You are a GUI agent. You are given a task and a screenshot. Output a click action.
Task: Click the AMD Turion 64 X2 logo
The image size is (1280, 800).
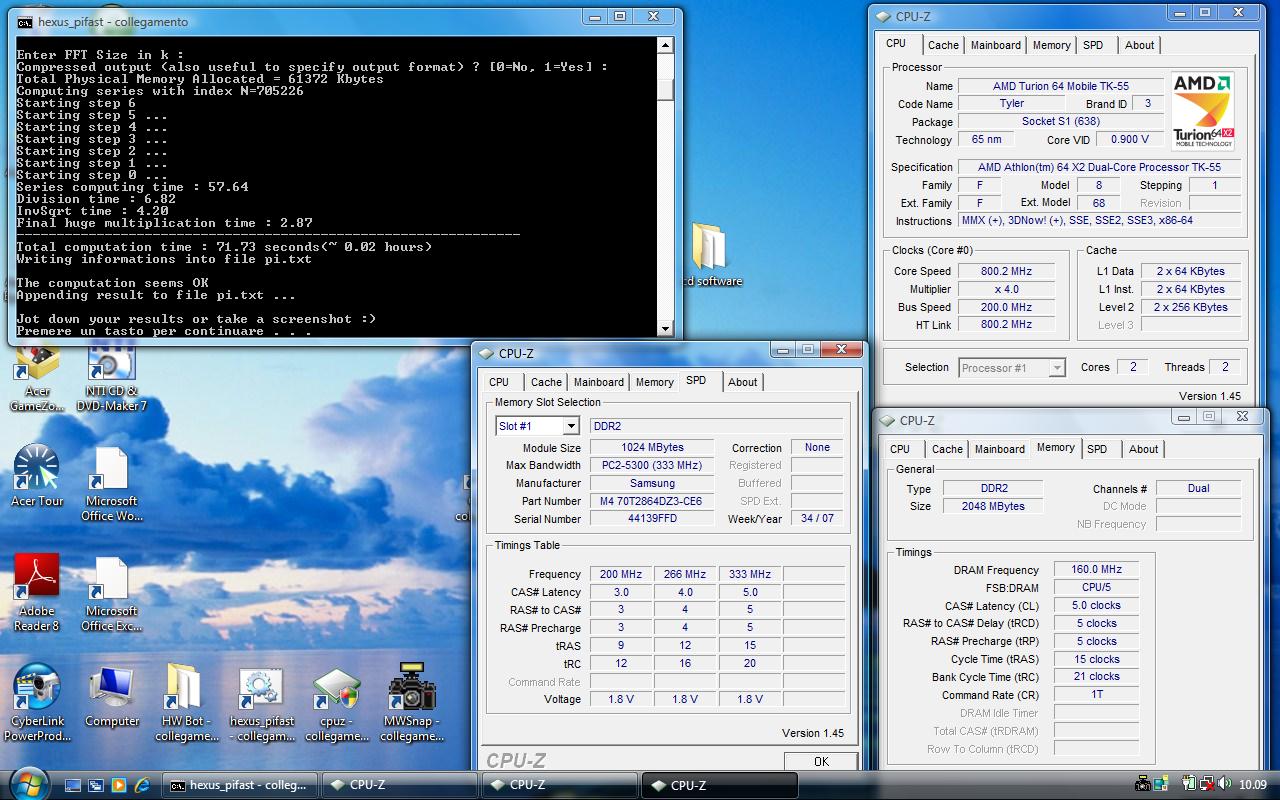pos(1202,111)
